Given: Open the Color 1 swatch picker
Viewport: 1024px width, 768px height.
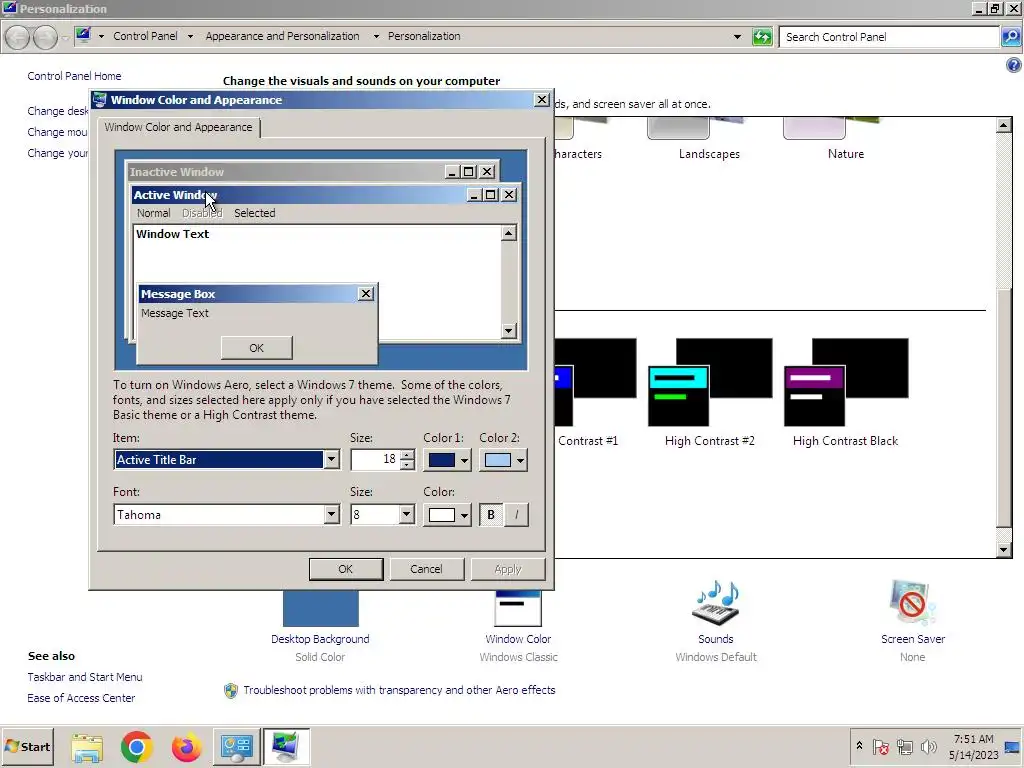Looking at the screenshot, I should click(x=447, y=460).
